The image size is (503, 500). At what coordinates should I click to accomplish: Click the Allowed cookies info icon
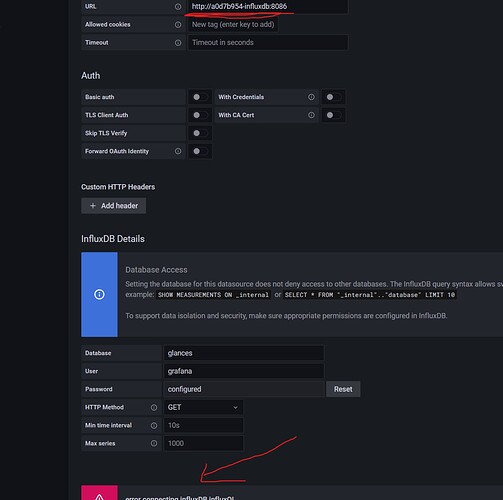pos(178,24)
